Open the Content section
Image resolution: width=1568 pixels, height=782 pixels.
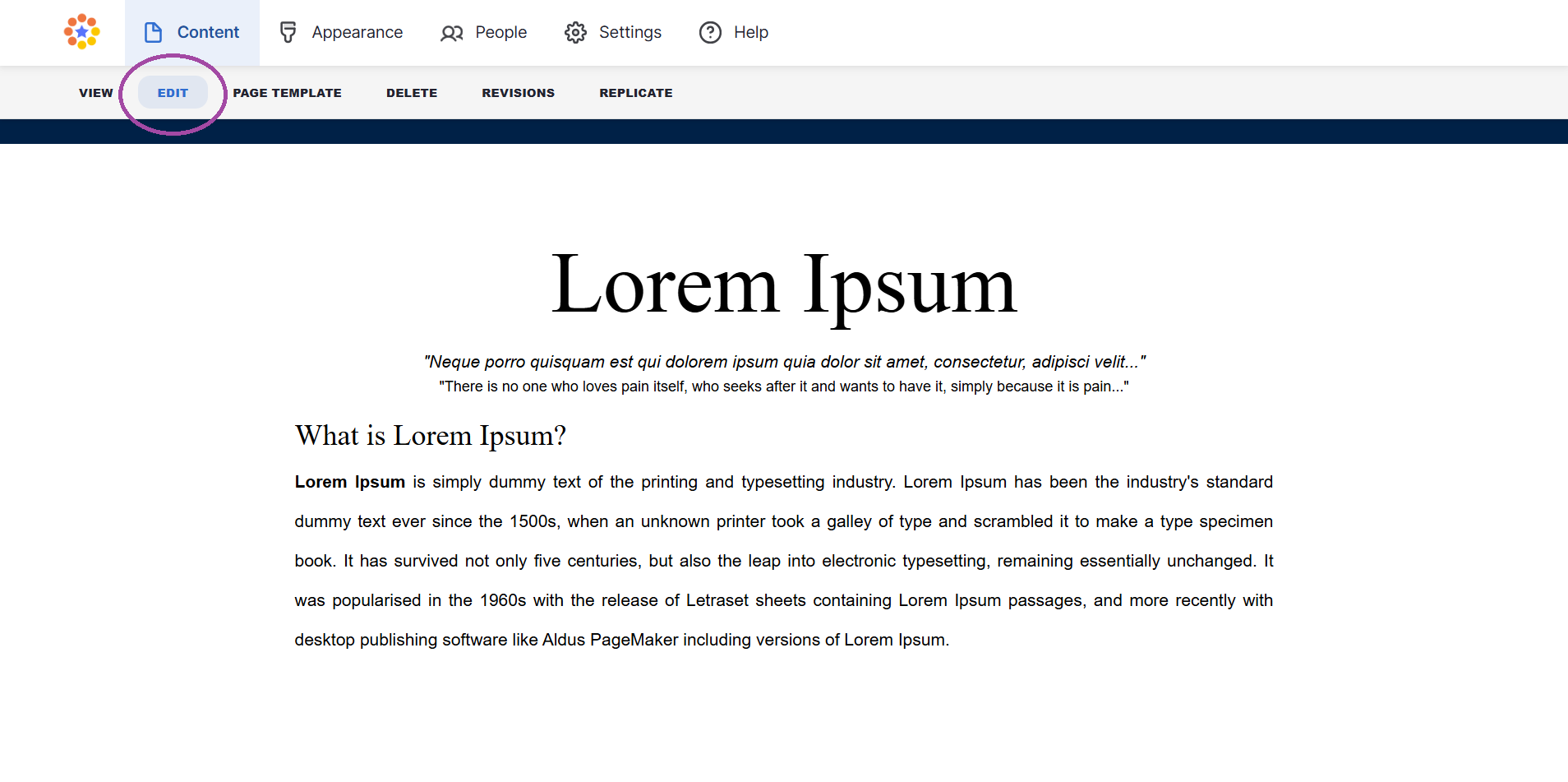click(x=208, y=32)
